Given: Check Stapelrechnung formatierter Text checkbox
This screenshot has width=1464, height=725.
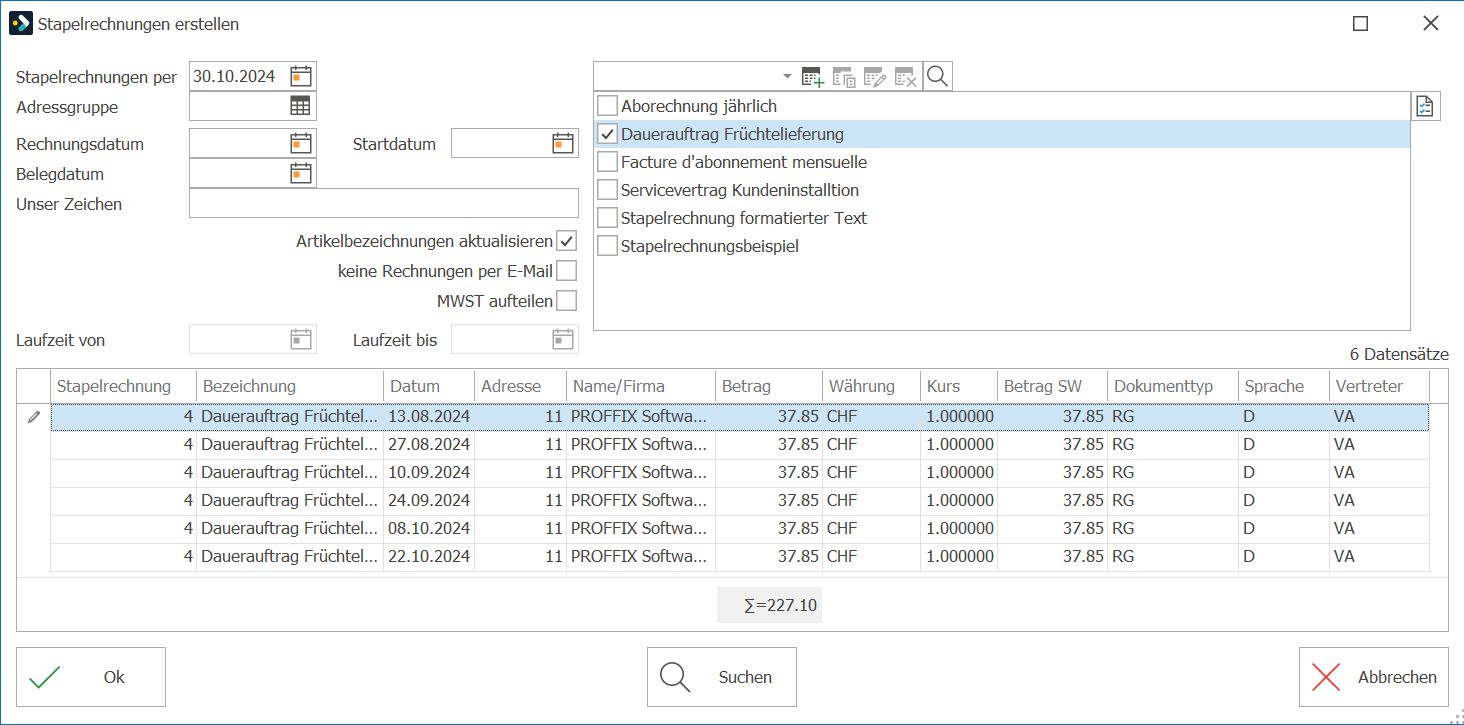Looking at the screenshot, I should click(607, 218).
